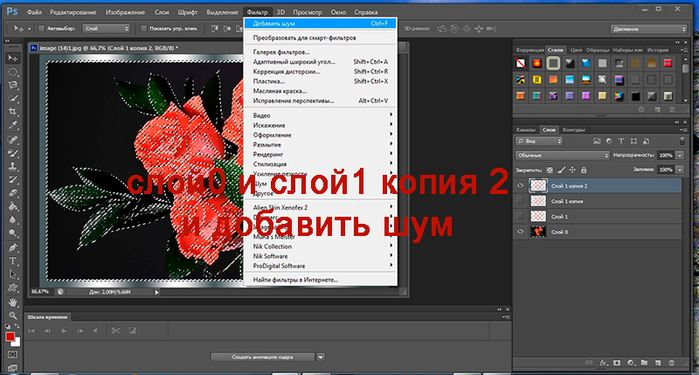Select the Paint Bucket tool
Screen dimensions: 699x375
tap(12, 206)
